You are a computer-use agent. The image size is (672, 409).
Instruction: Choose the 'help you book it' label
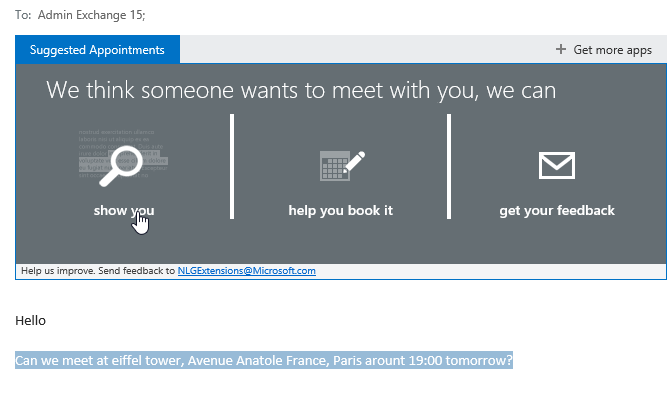click(341, 210)
